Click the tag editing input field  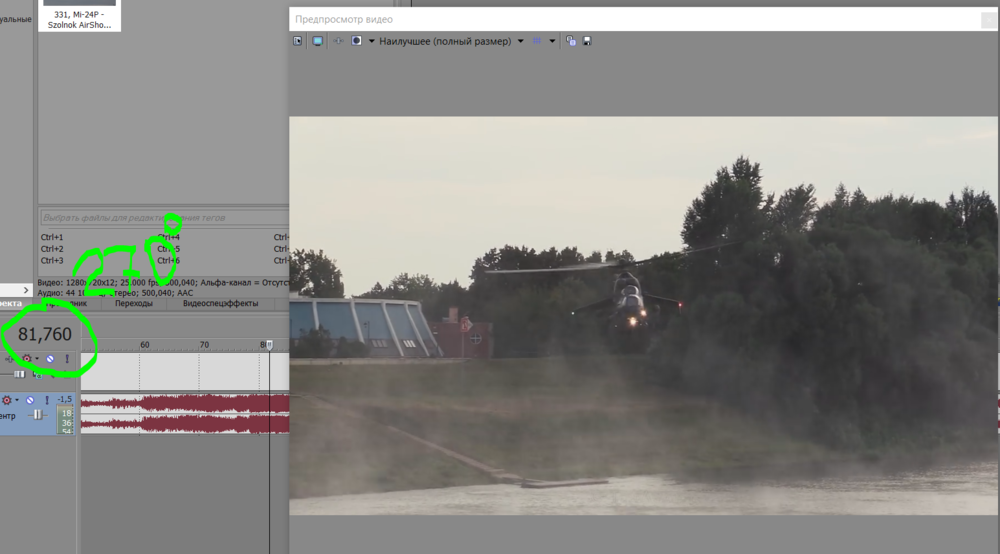click(165, 217)
